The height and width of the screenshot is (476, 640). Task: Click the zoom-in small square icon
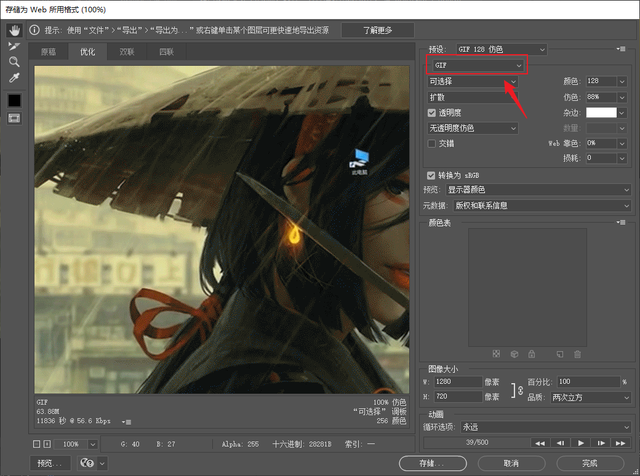(x=47, y=444)
